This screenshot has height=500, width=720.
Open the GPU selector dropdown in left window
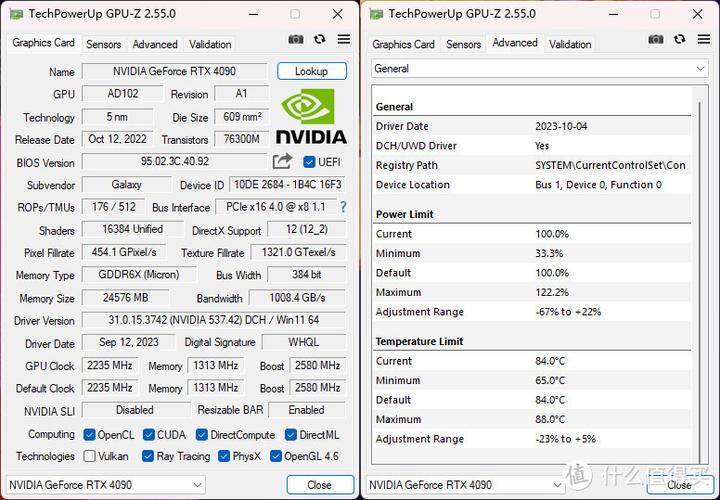click(106, 485)
